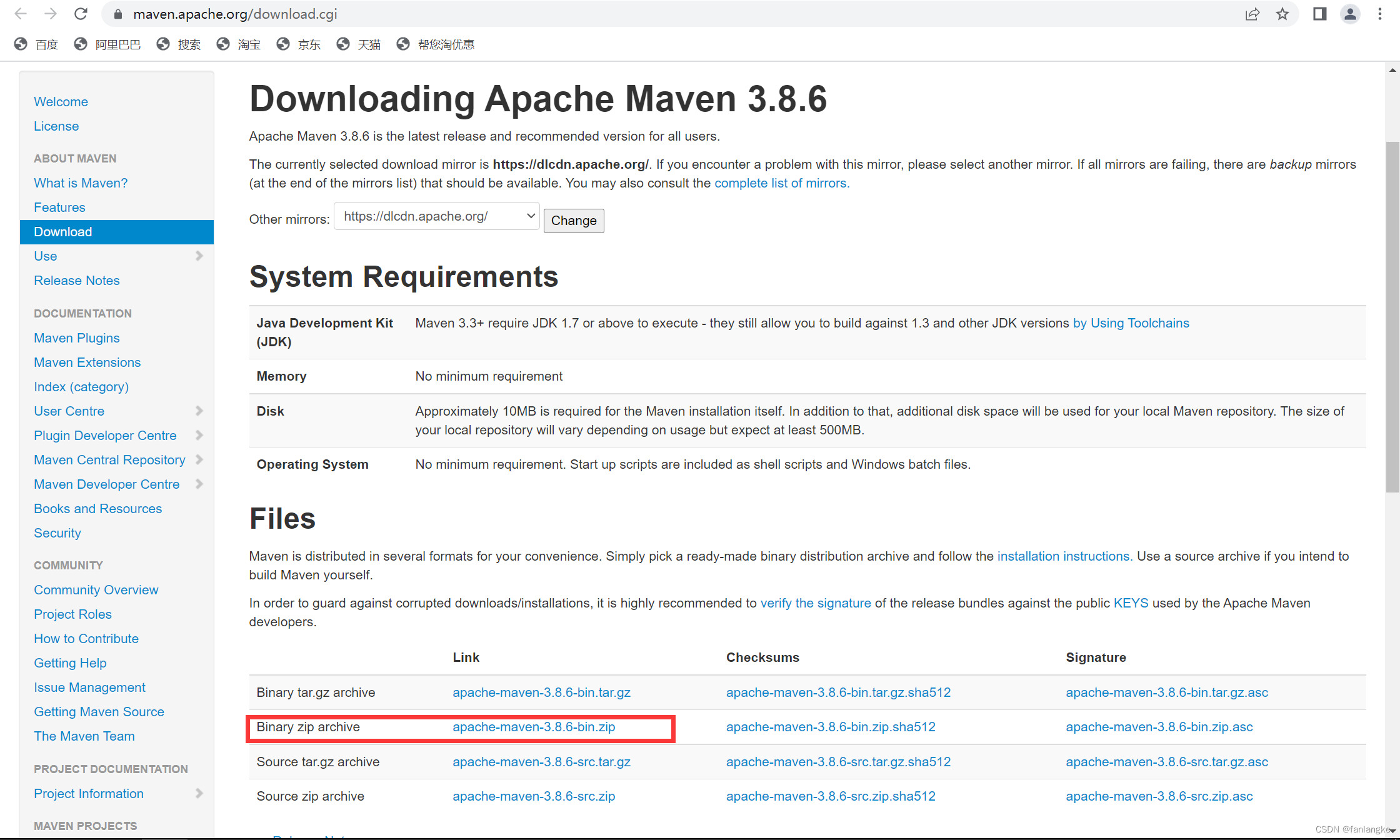
Task: Open Maven Plugins in sidebar
Action: 77,338
